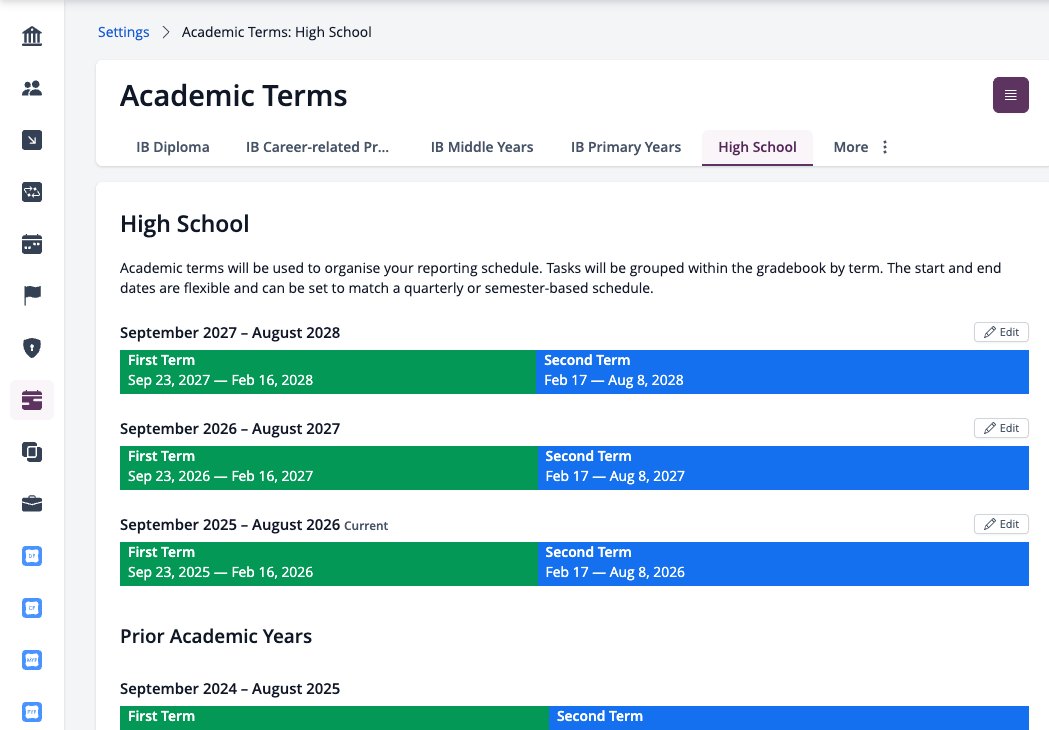
Task: Open the DP programme sidebar icon
Action: point(31,556)
